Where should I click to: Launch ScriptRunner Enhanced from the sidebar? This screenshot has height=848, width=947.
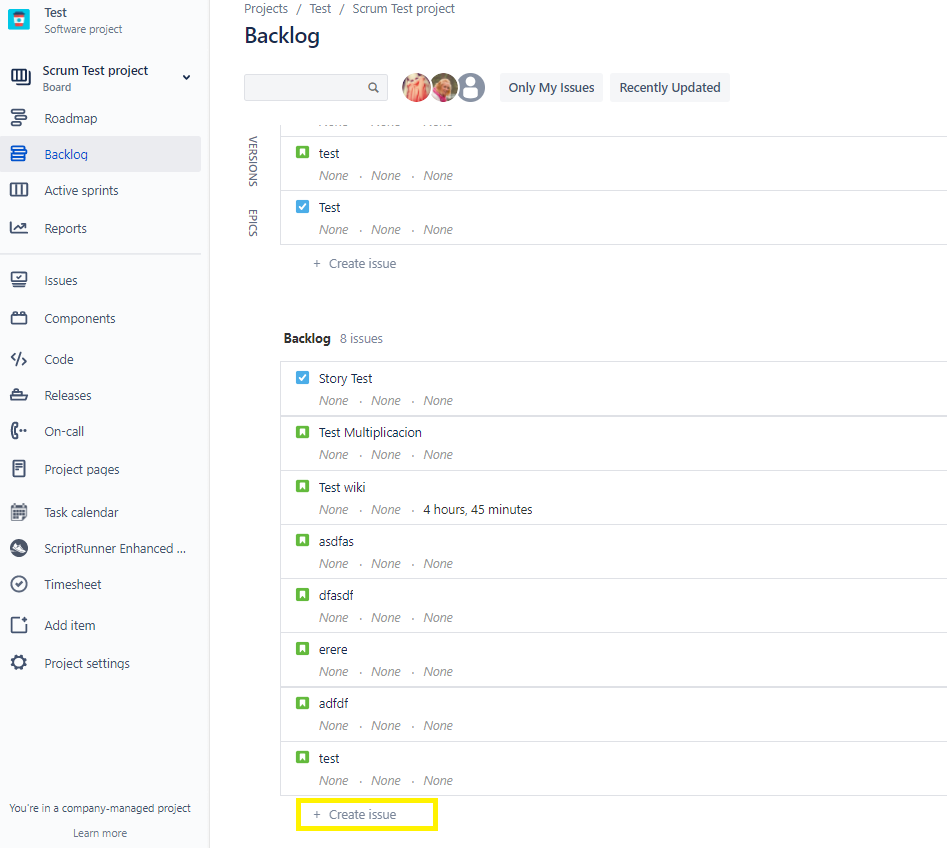(x=18, y=548)
